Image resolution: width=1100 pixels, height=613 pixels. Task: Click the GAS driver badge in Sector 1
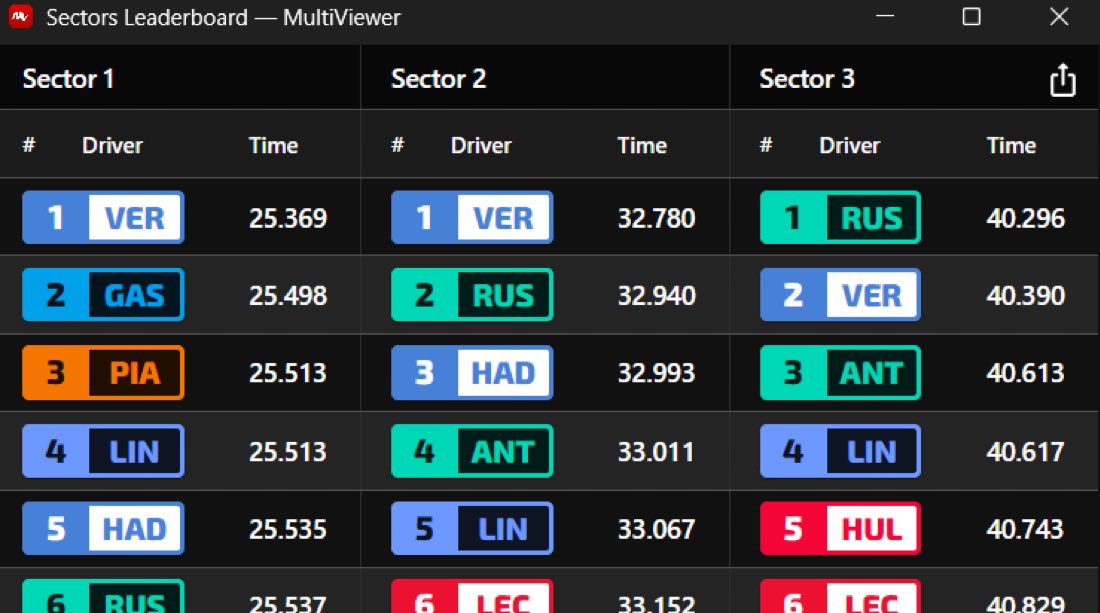(x=103, y=295)
